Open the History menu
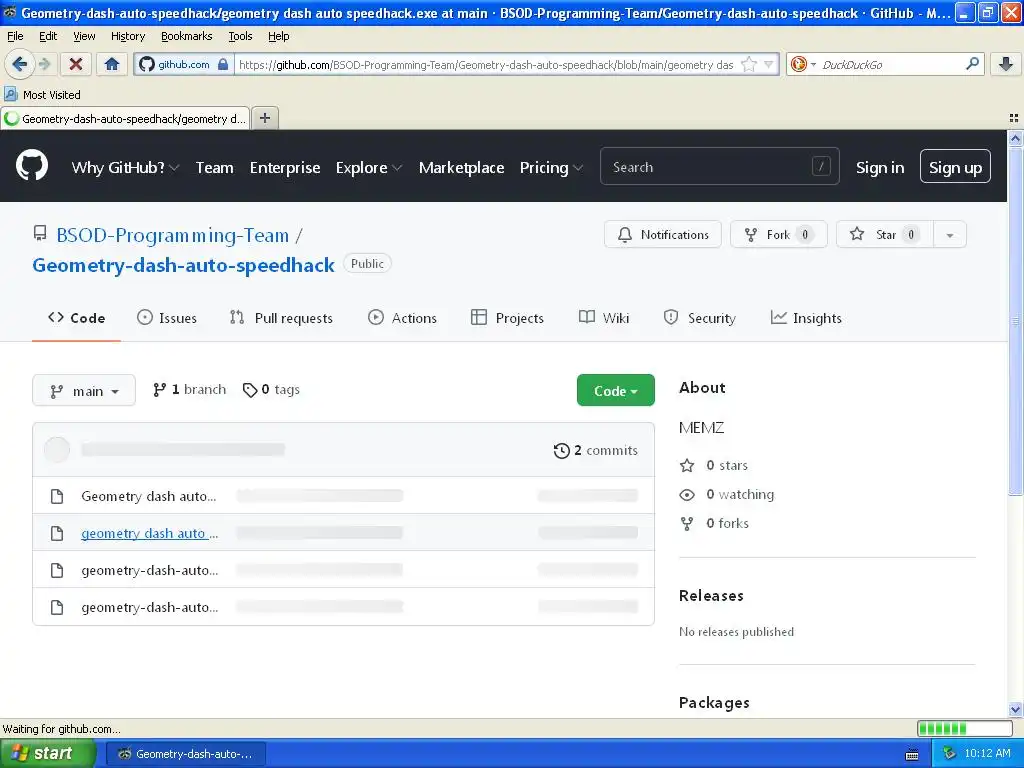1024x768 pixels. pos(127,36)
